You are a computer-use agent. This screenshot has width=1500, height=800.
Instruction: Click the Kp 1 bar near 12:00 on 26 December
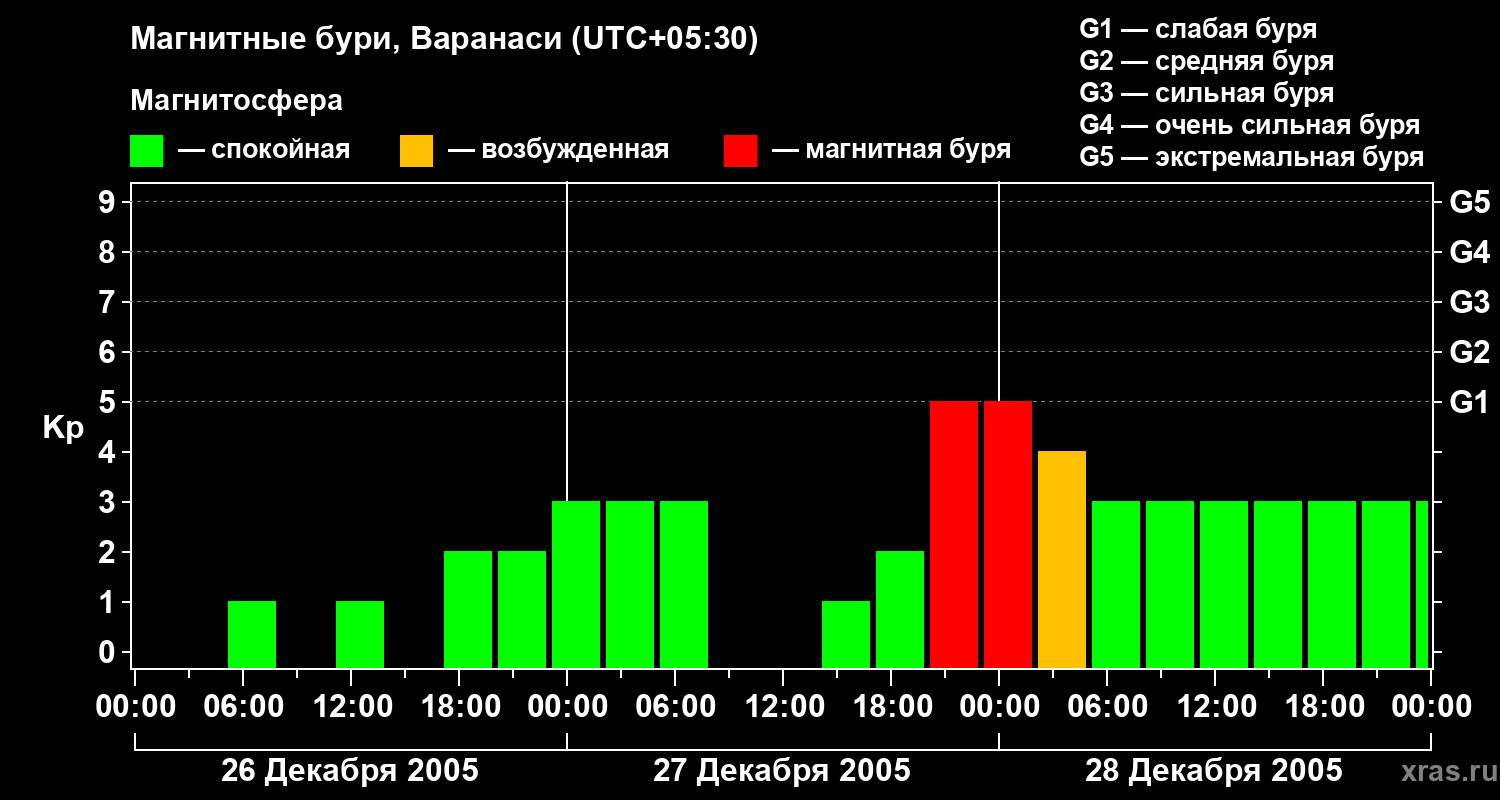coord(360,634)
